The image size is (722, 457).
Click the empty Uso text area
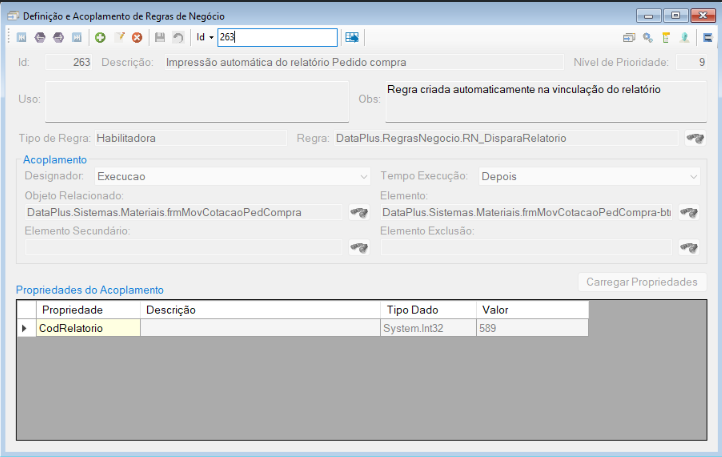point(197,102)
